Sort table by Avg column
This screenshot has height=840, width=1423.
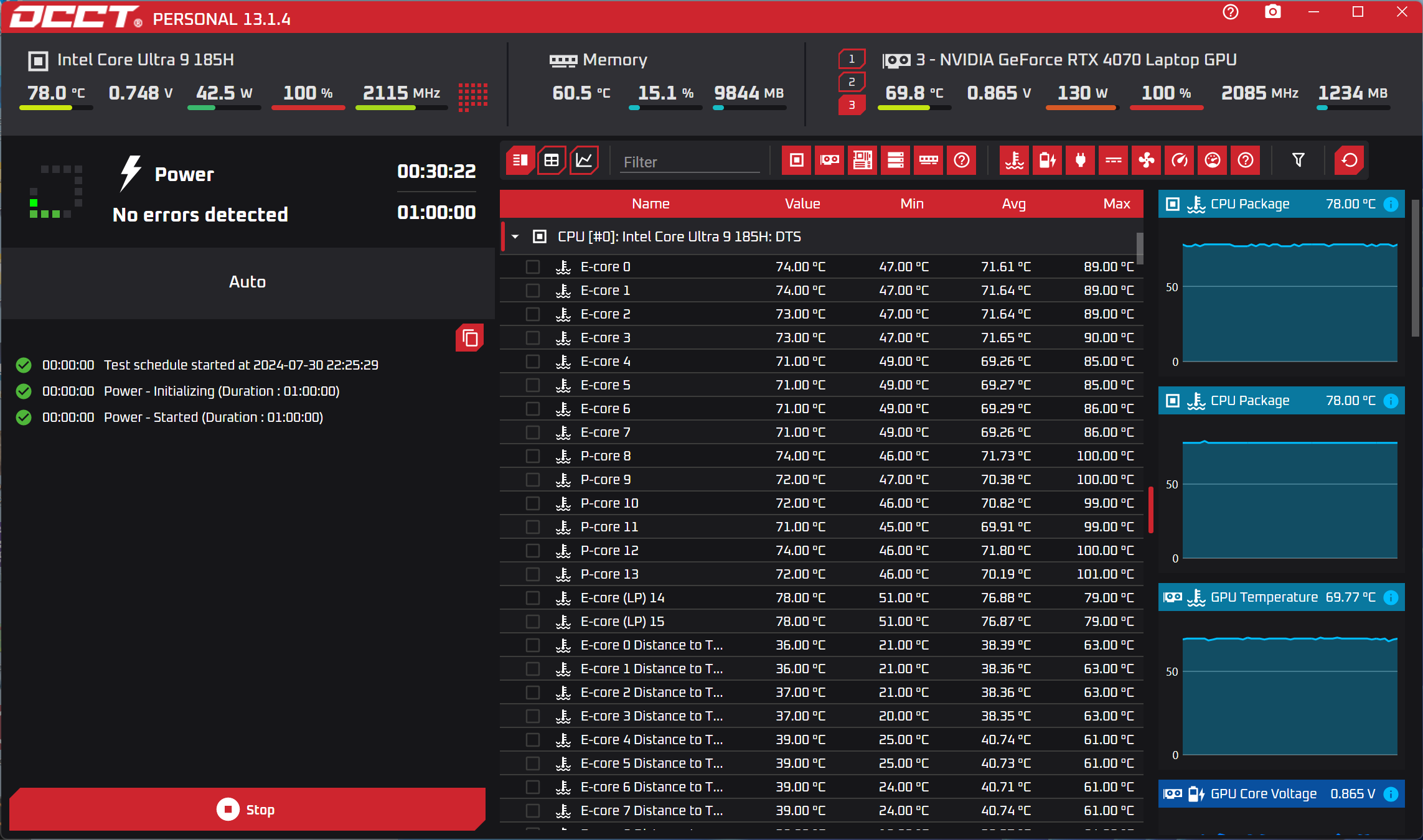coord(1014,203)
